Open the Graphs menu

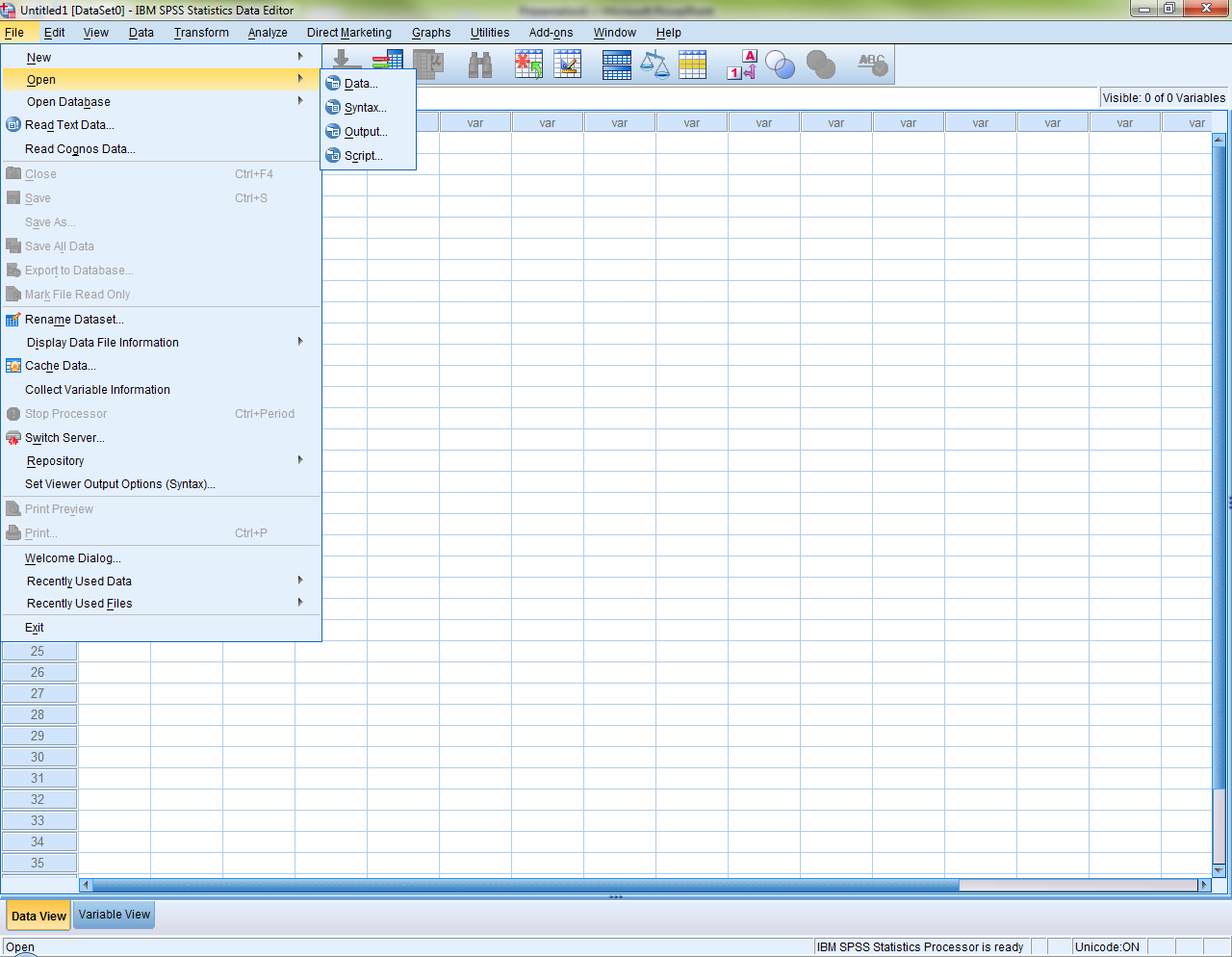431,33
